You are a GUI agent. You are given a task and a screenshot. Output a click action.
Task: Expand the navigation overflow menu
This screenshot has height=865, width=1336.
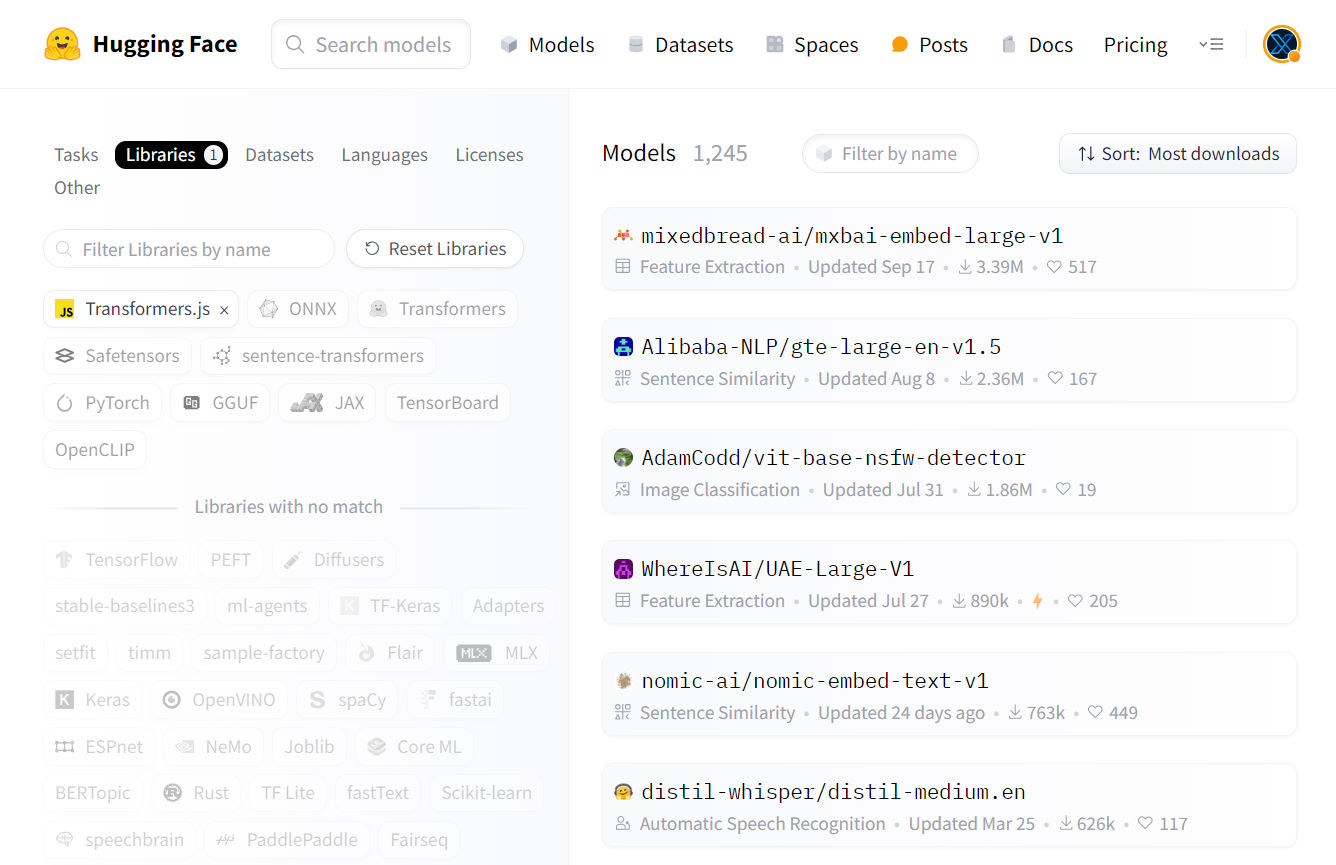pyautogui.click(x=1211, y=44)
